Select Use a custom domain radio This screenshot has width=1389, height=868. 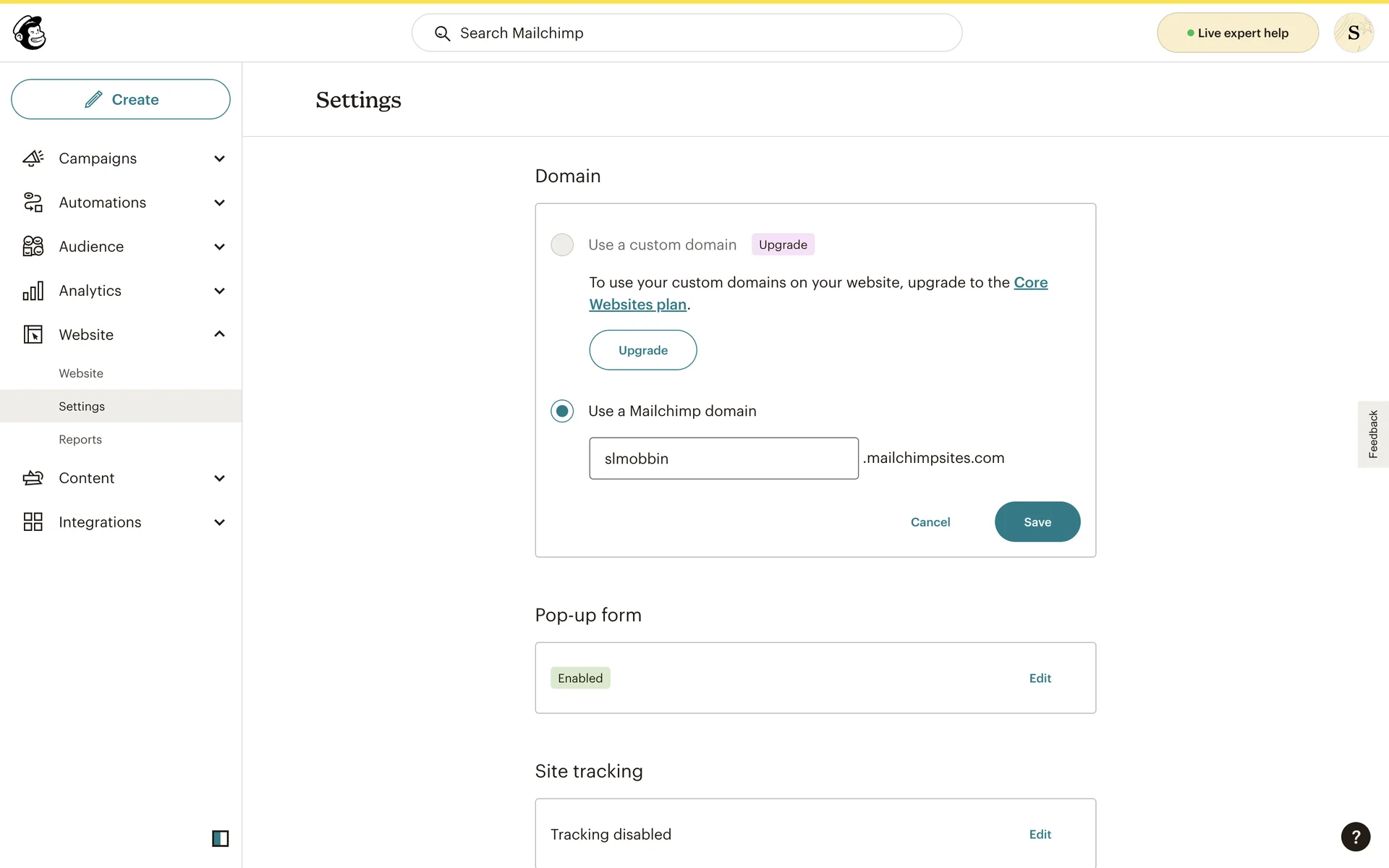coord(562,244)
